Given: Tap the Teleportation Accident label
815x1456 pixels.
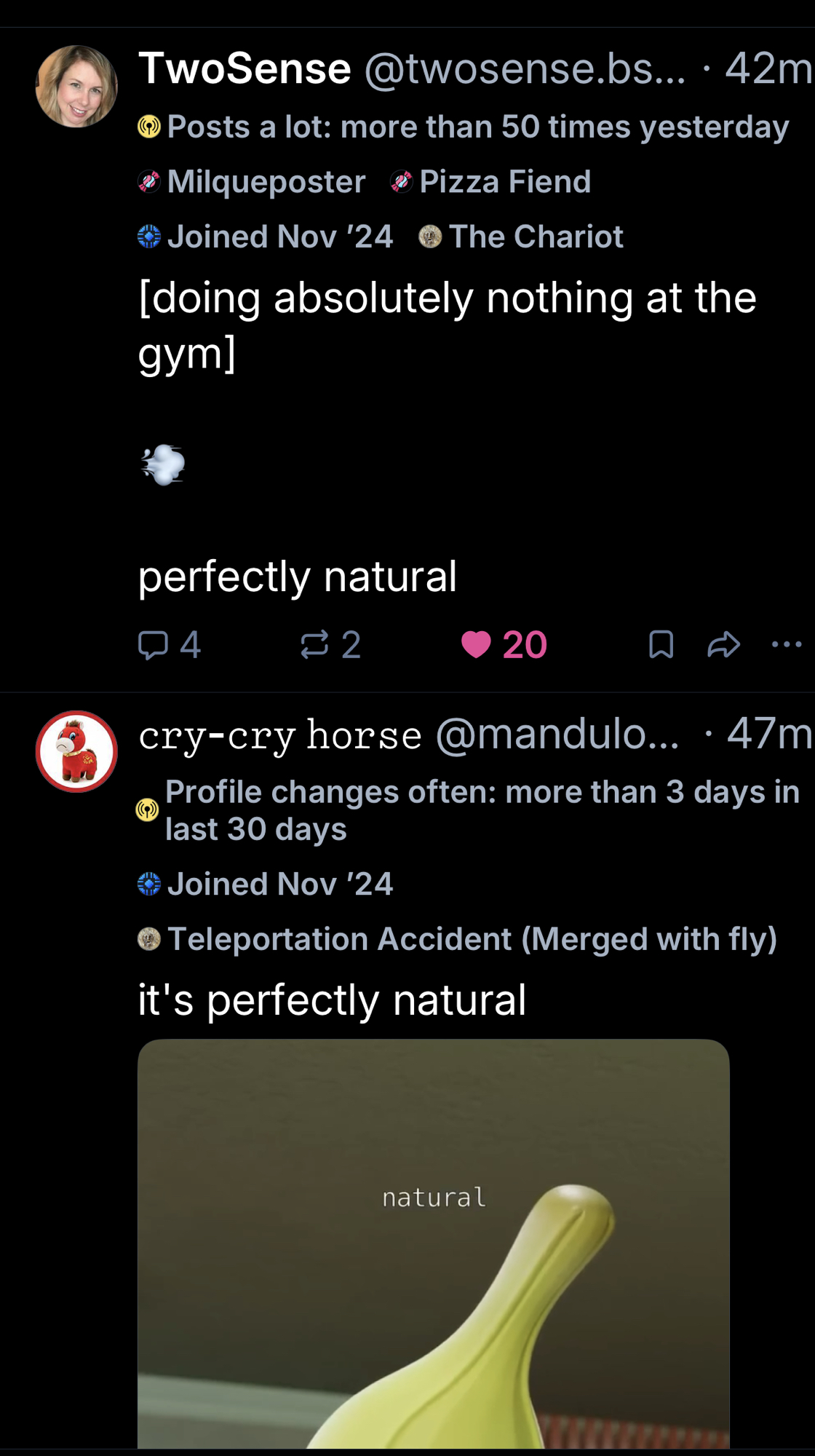Looking at the screenshot, I should tap(458, 939).
